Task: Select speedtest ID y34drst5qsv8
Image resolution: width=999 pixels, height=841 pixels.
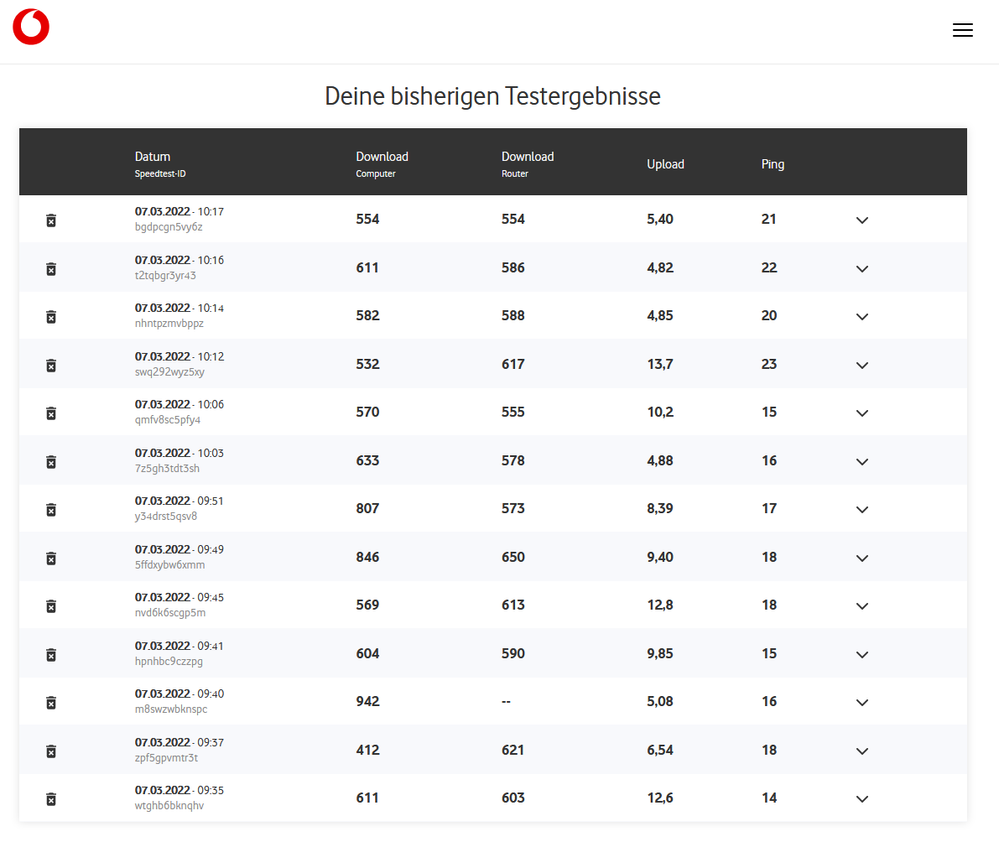Action: tap(166, 516)
